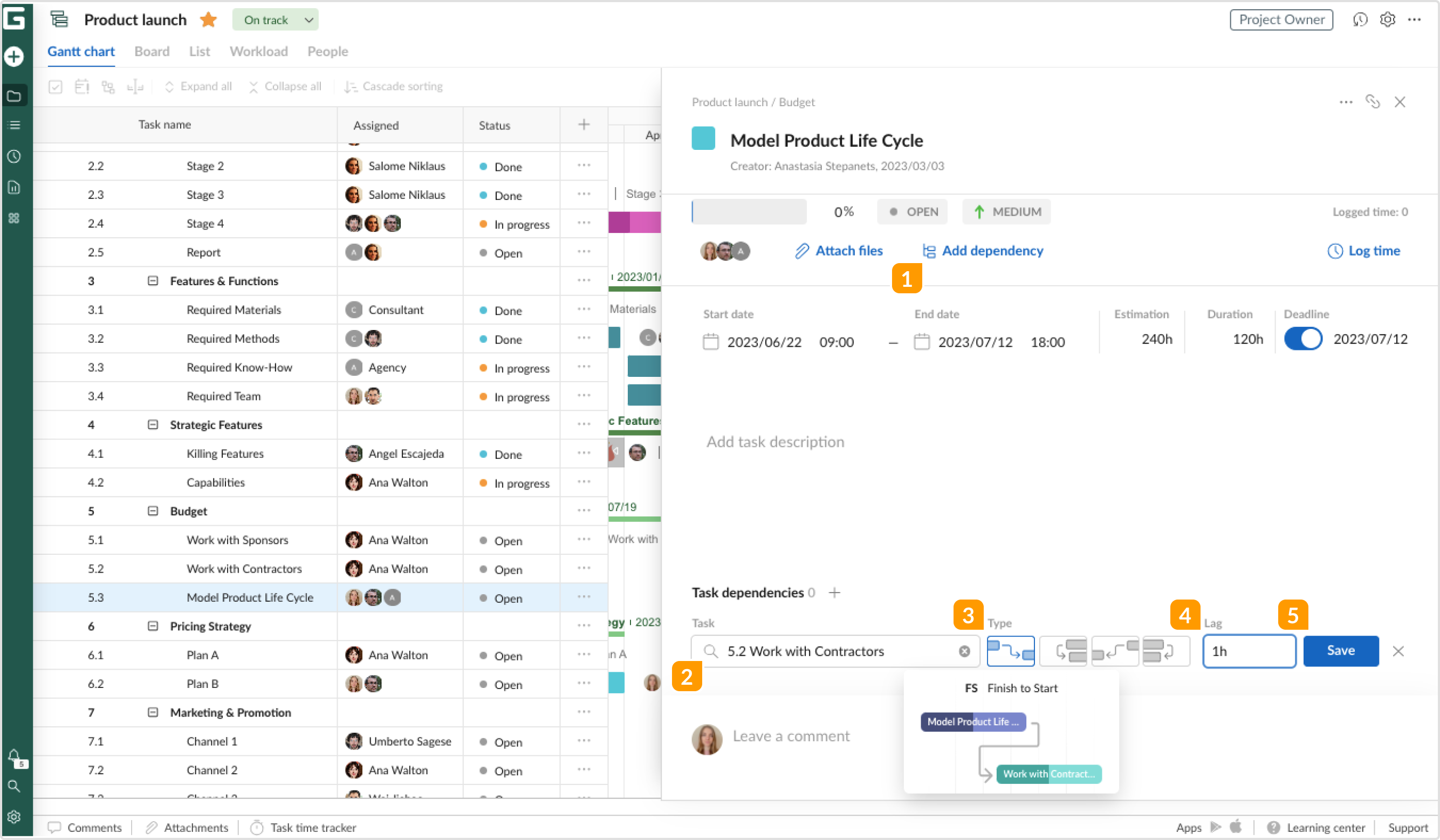Toggle the Deadline switch off

pyautogui.click(x=1303, y=339)
